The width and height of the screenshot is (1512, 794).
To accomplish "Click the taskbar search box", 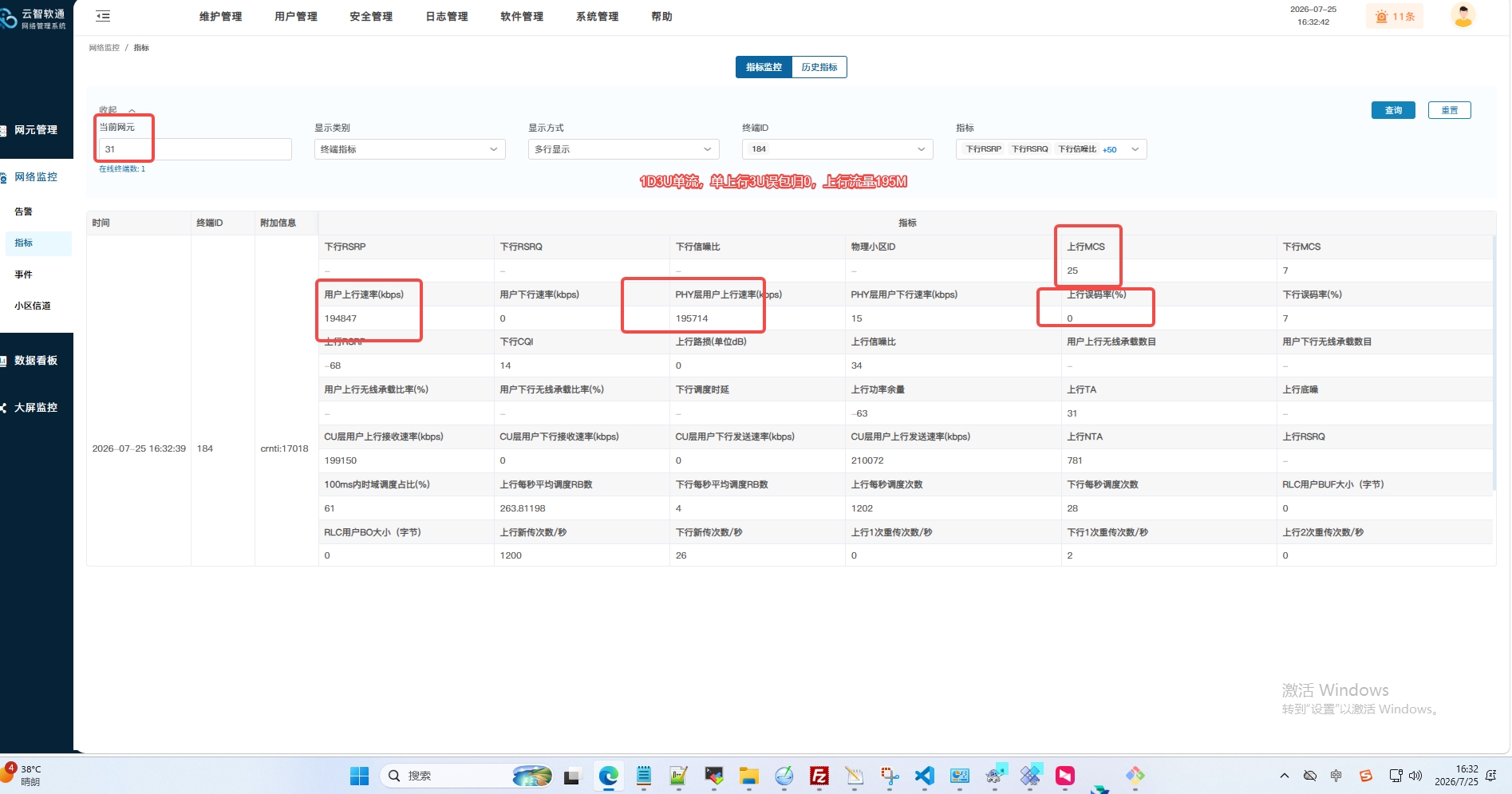I will [x=467, y=776].
